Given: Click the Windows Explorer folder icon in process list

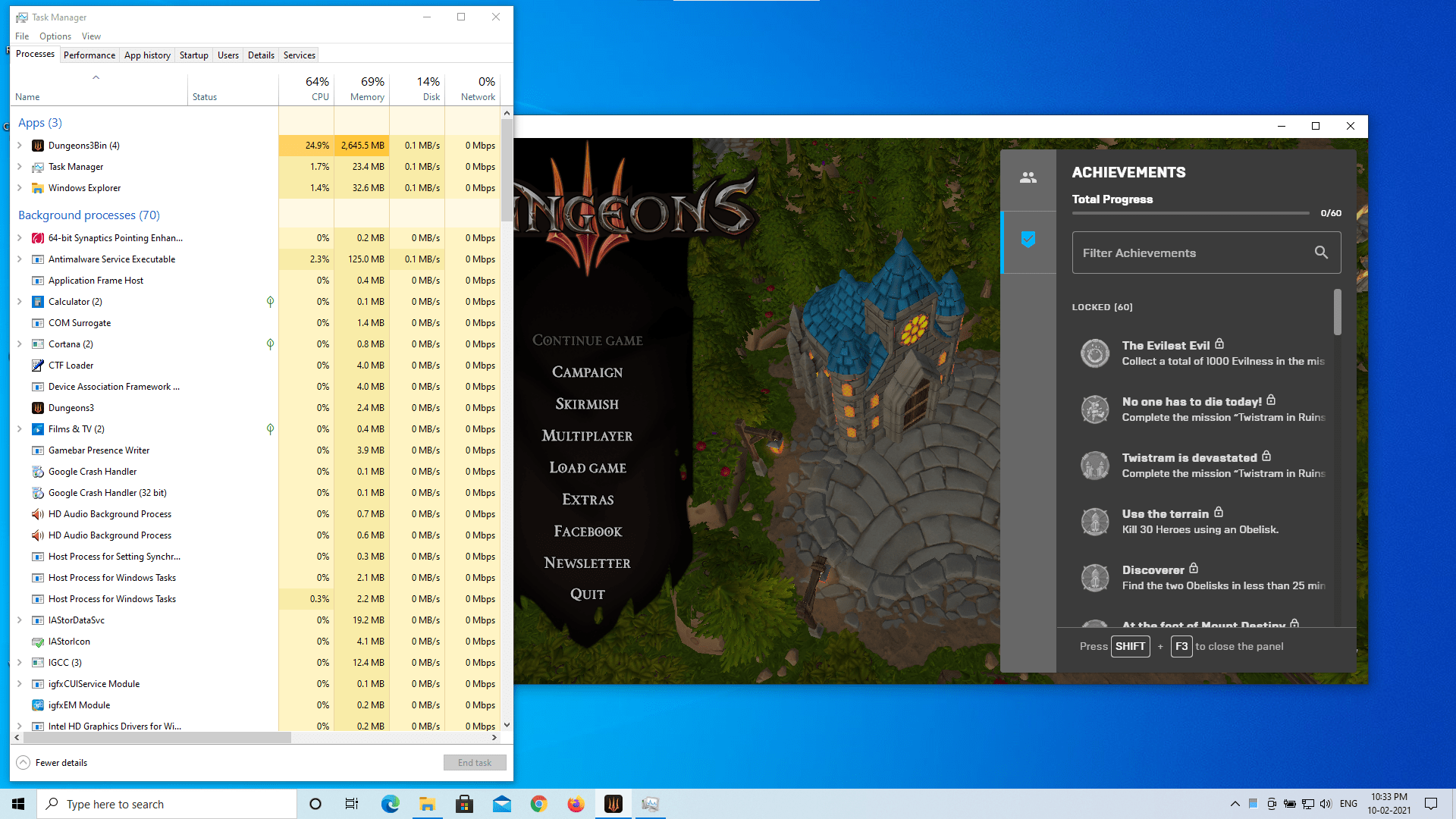Looking at the screenshot, I should click(38, 188).
